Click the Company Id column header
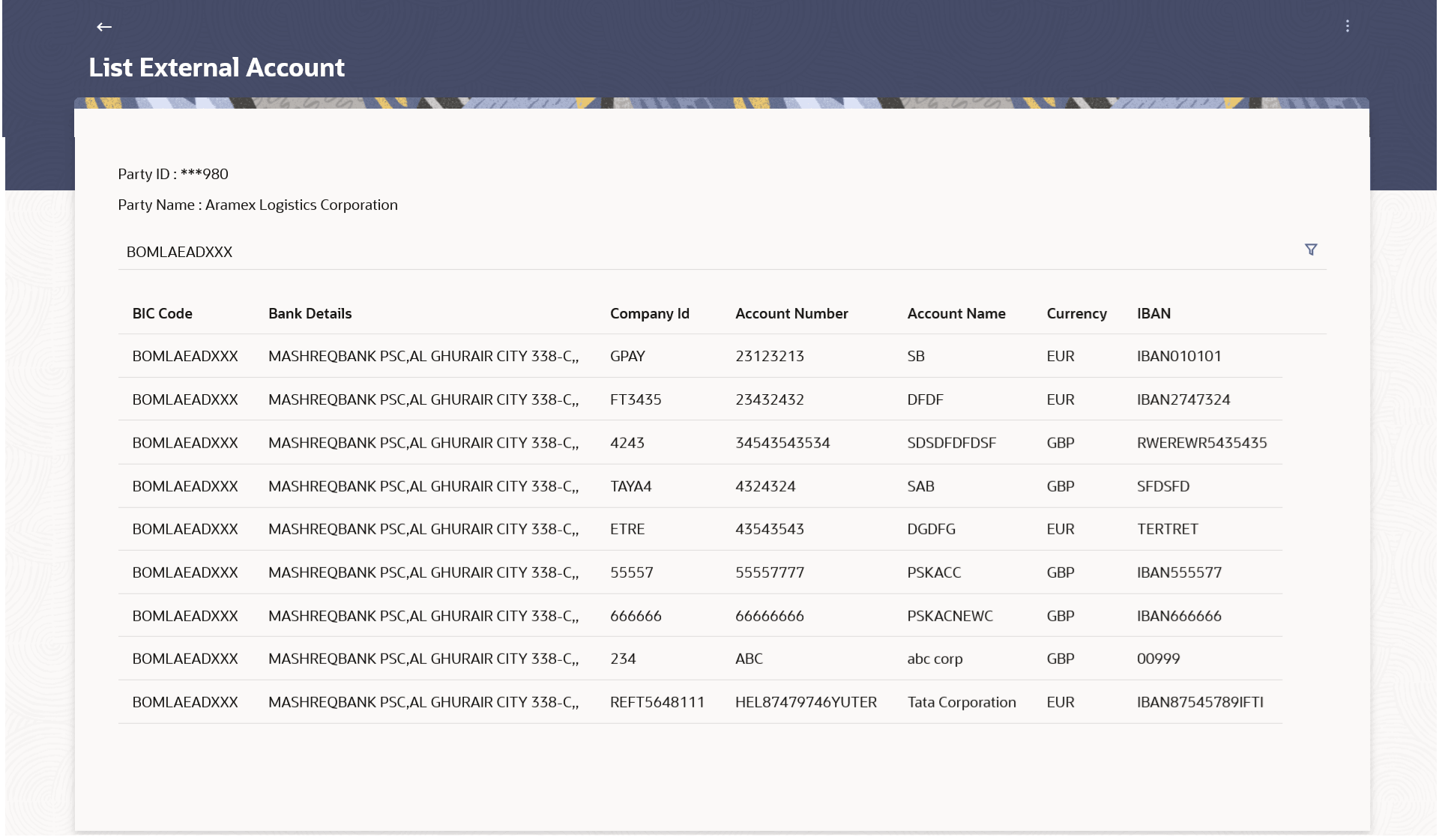The image size is (1439, 840). point(649,313)
